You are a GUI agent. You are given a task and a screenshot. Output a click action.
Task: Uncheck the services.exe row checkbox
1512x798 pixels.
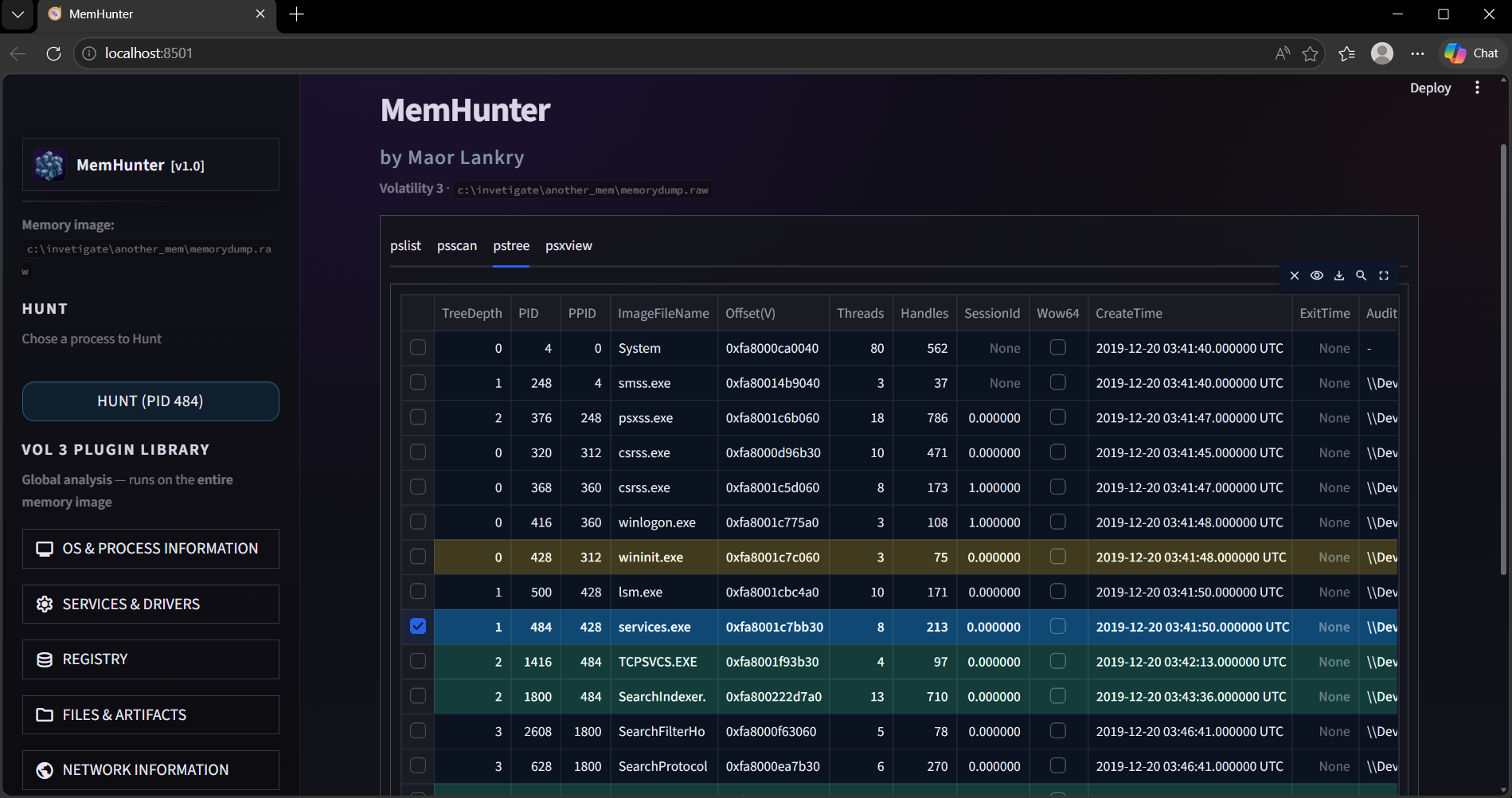coord(418,627)
